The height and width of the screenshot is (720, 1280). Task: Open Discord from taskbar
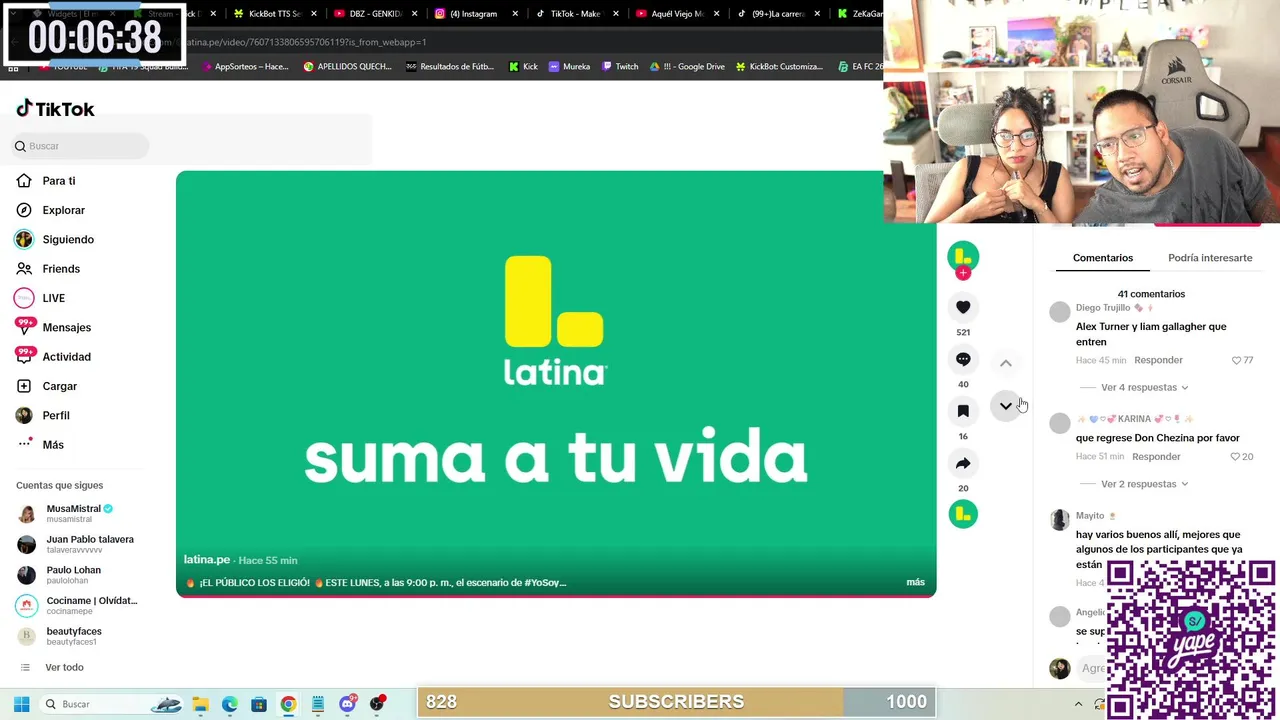point(347,704)
